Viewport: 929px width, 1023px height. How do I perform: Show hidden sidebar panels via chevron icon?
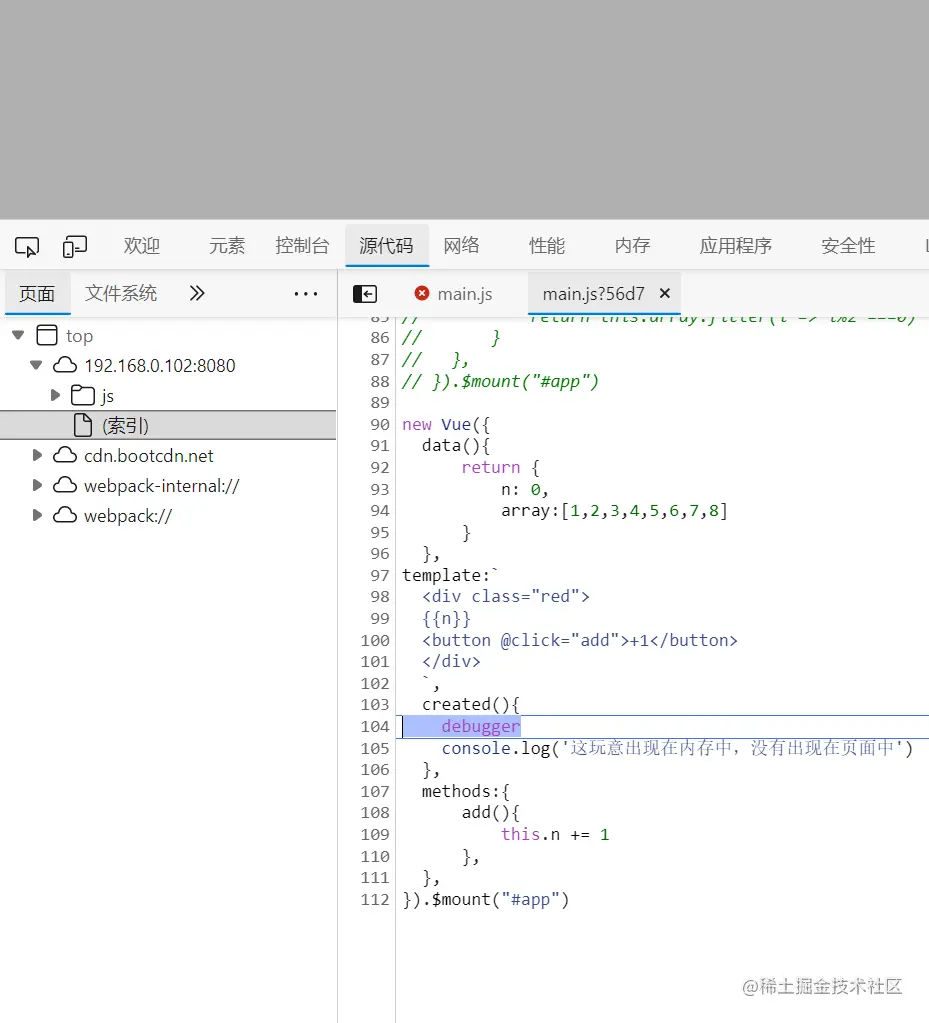click(196, 293)
